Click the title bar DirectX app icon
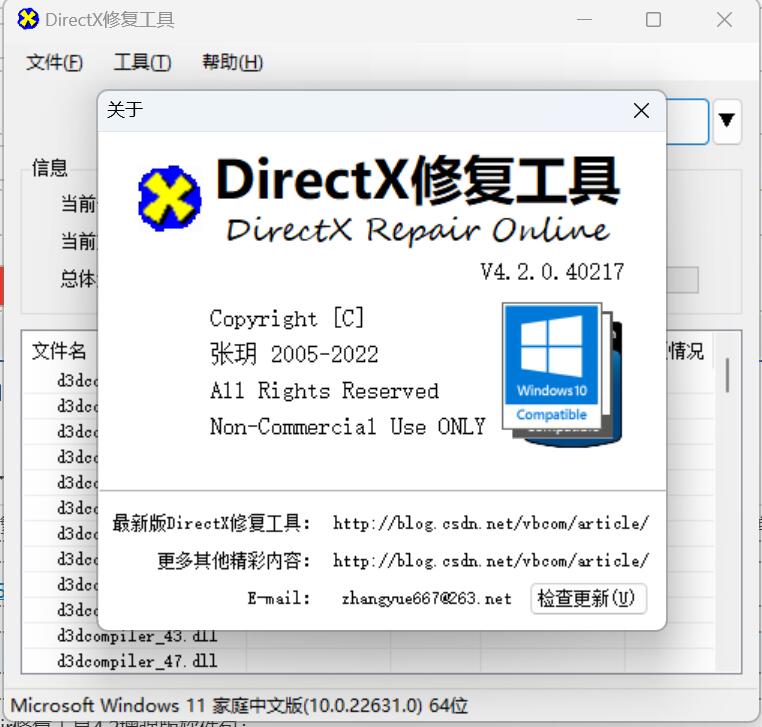The height and width of the screenshot is (727, 762). coord(28,19)
